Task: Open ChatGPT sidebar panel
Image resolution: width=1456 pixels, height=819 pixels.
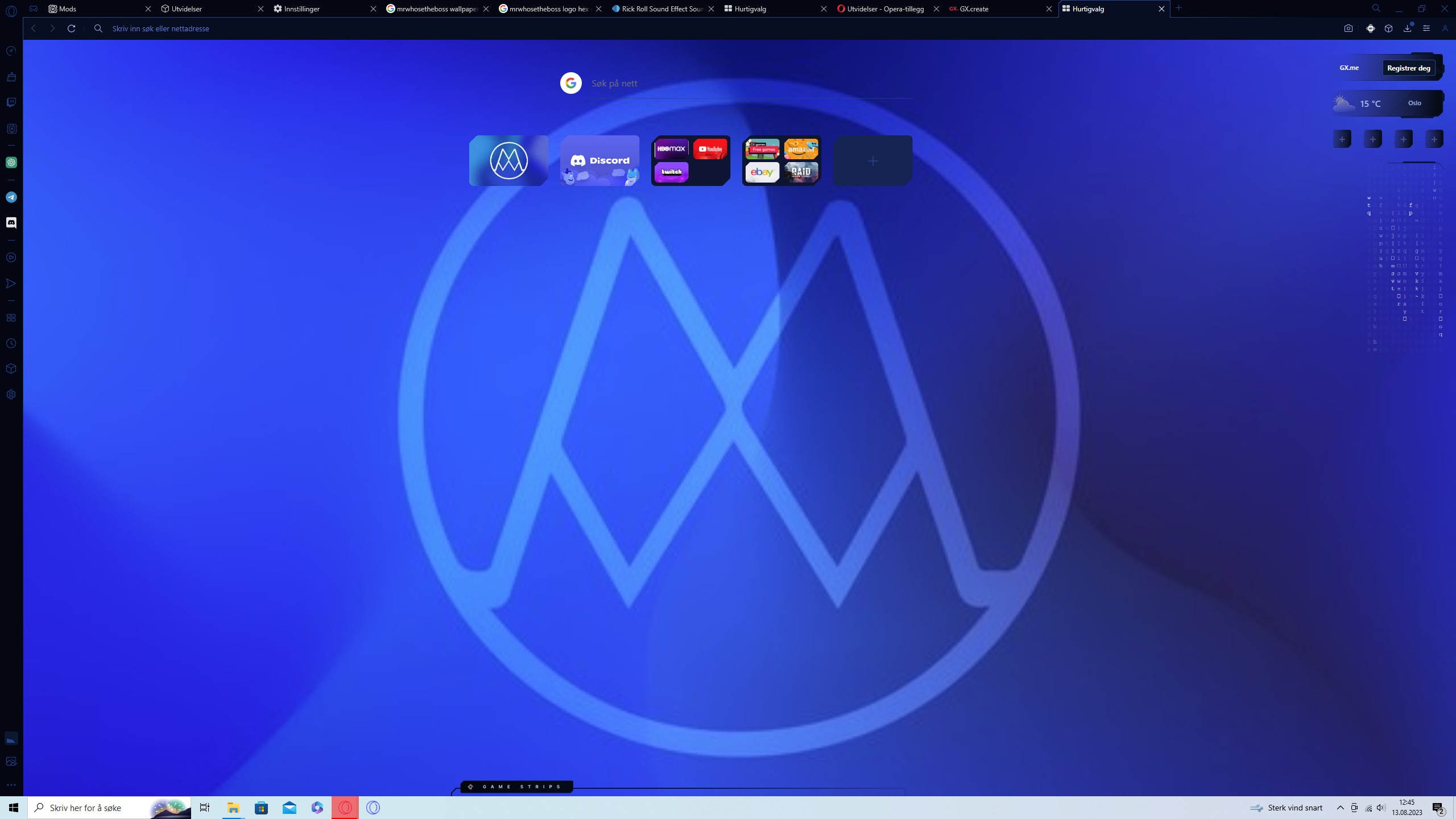Action: 11,163
